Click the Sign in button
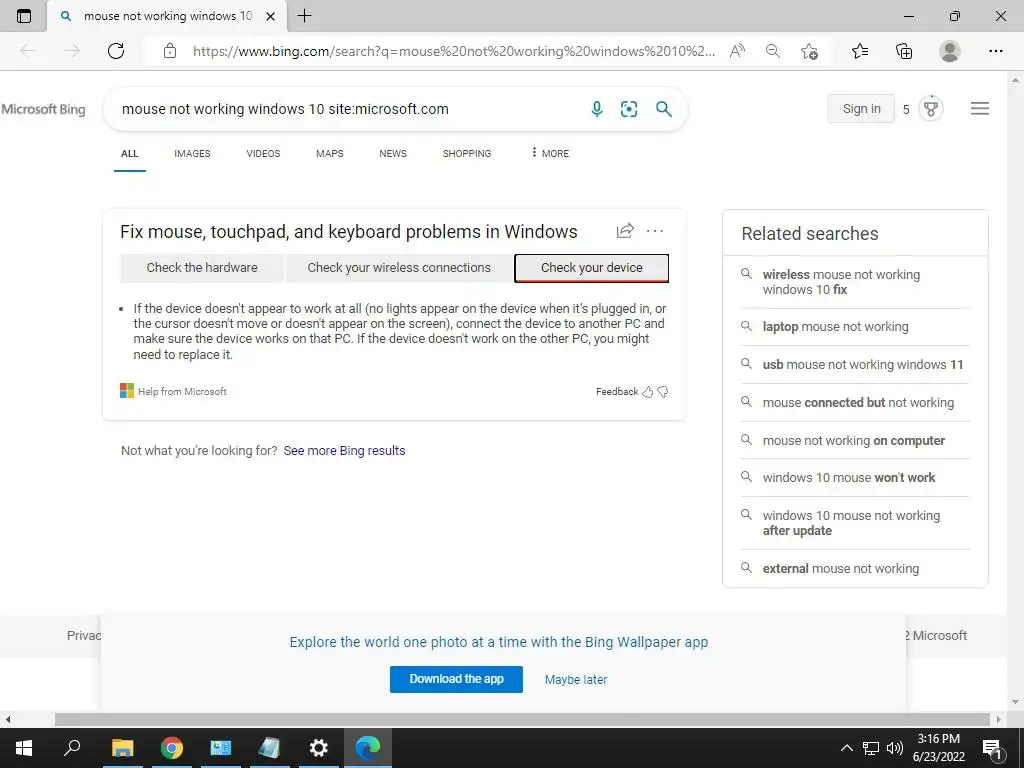 pyautogui.click(x=861, y=108)
